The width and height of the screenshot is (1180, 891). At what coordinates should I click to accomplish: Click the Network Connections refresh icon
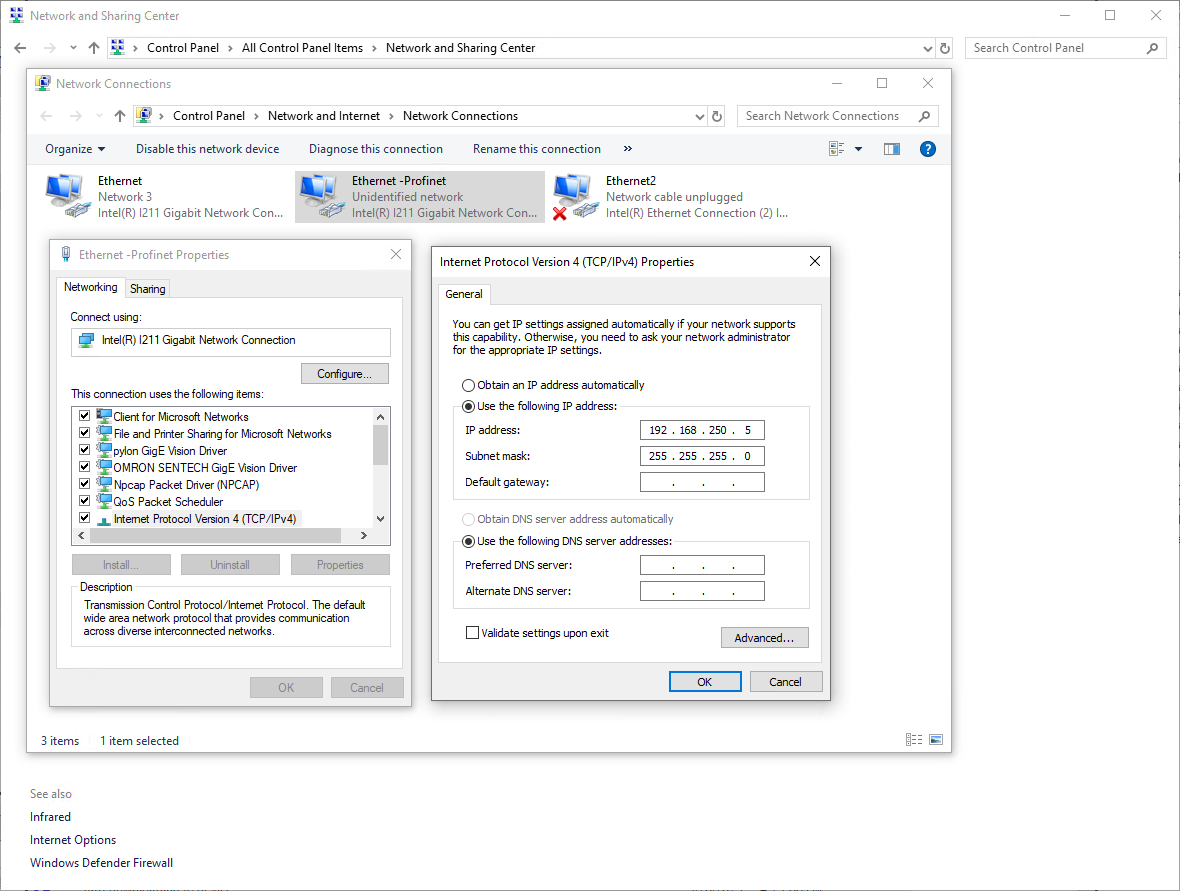coord(717,116)
